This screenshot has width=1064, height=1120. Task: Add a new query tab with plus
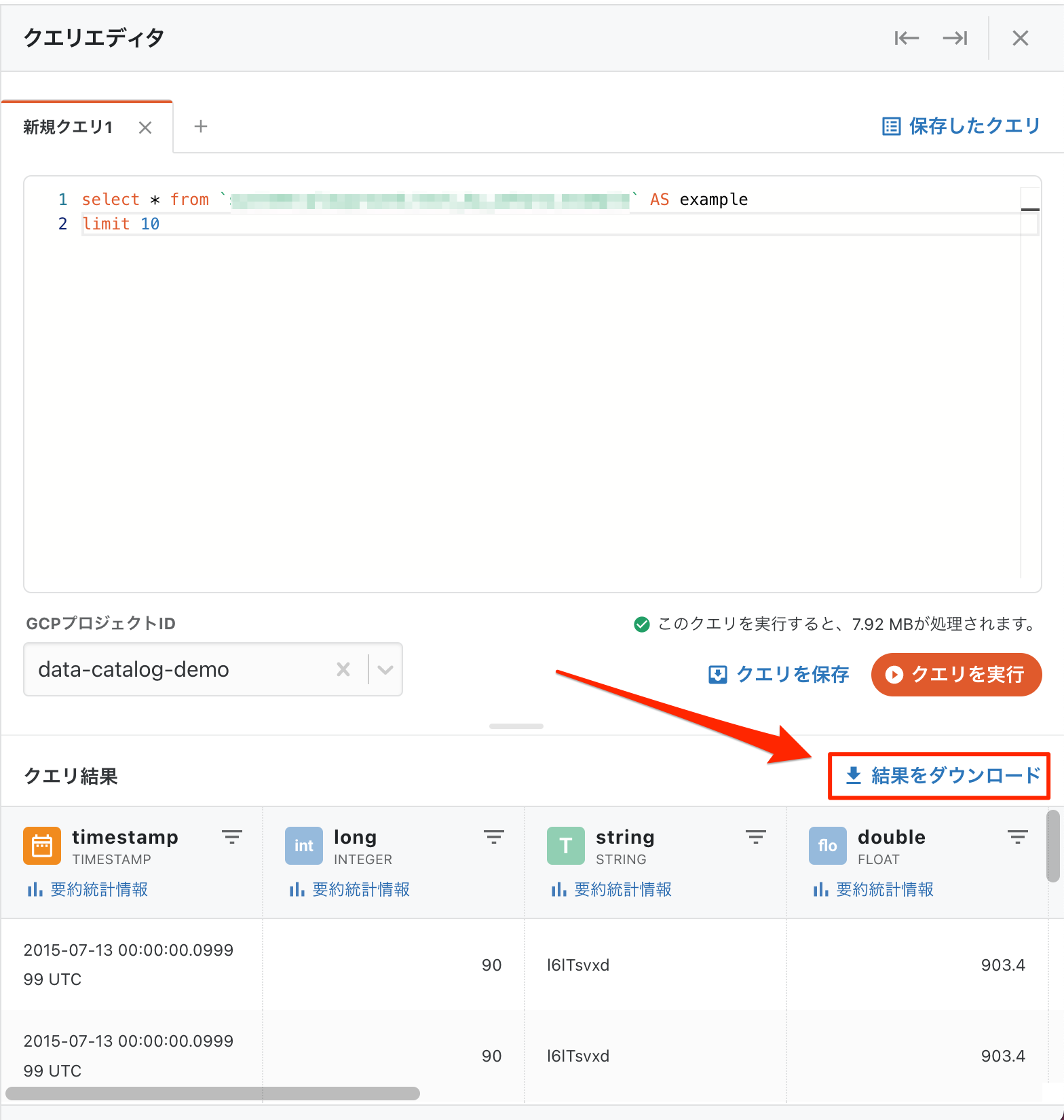click(x=201, y=126)
